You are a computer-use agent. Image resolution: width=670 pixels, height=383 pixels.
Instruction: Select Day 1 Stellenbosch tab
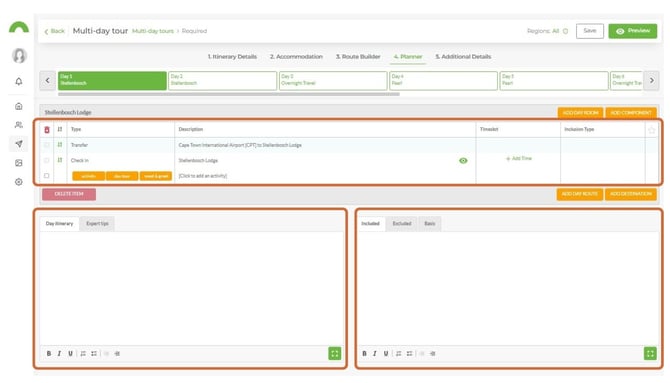112,80
